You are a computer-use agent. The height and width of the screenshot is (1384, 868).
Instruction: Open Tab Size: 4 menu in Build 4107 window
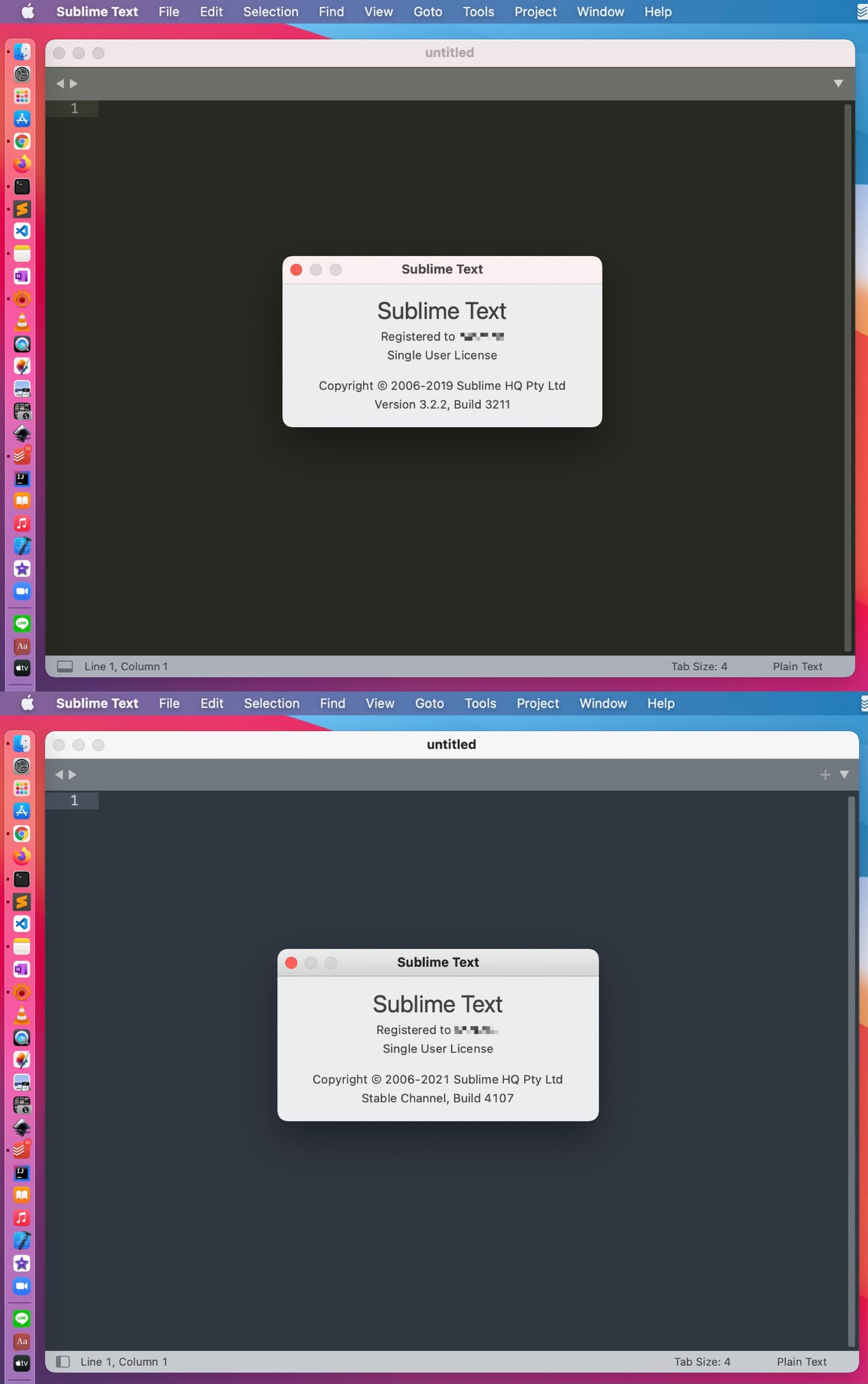tap(702, 1362)
